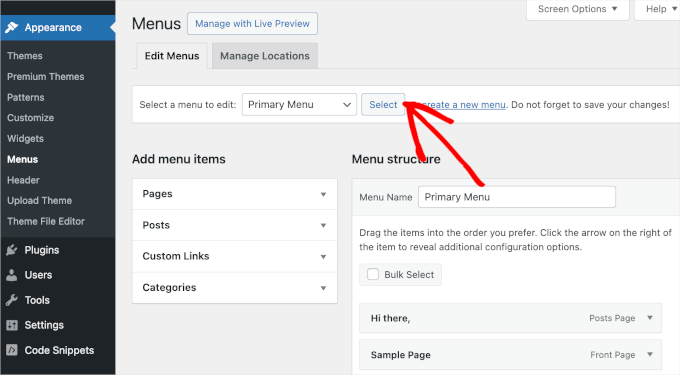Open Patterns in the sidebar
The width and height of the screenshot is (680, 375).
[26, 98]
